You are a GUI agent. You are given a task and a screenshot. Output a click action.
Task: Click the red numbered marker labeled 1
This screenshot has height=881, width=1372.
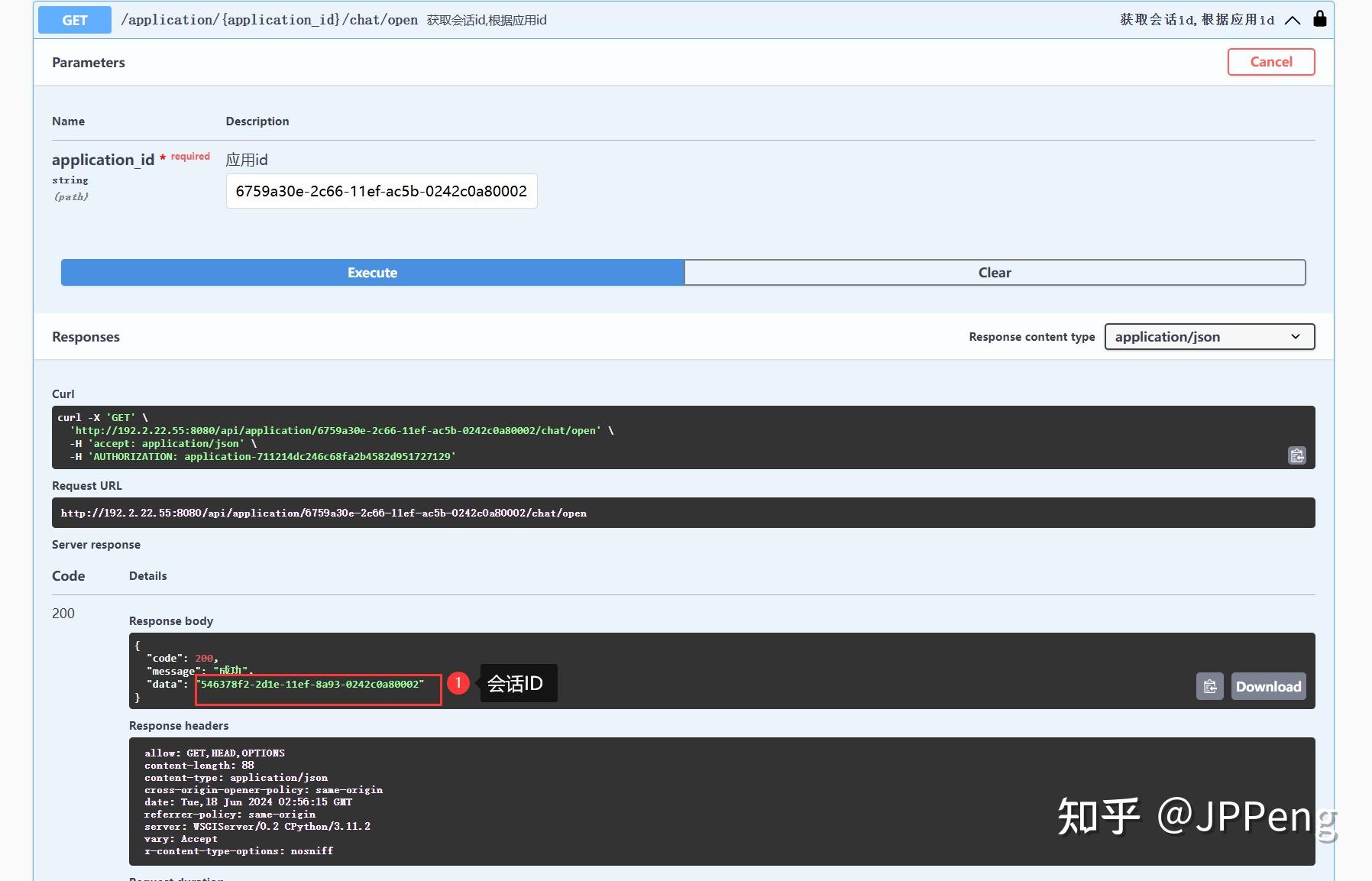click(x=459, y=683)
